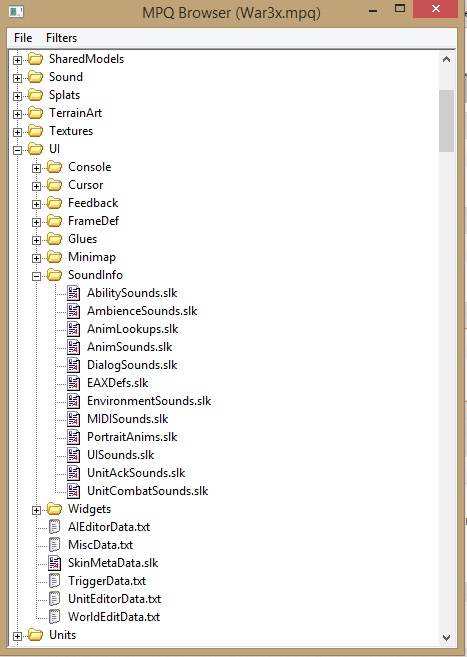Image resolution: width=467 pixels, height=657 pixels.
Task: Click the scrollbar down arrow
Action: click(x=446, y=638)
